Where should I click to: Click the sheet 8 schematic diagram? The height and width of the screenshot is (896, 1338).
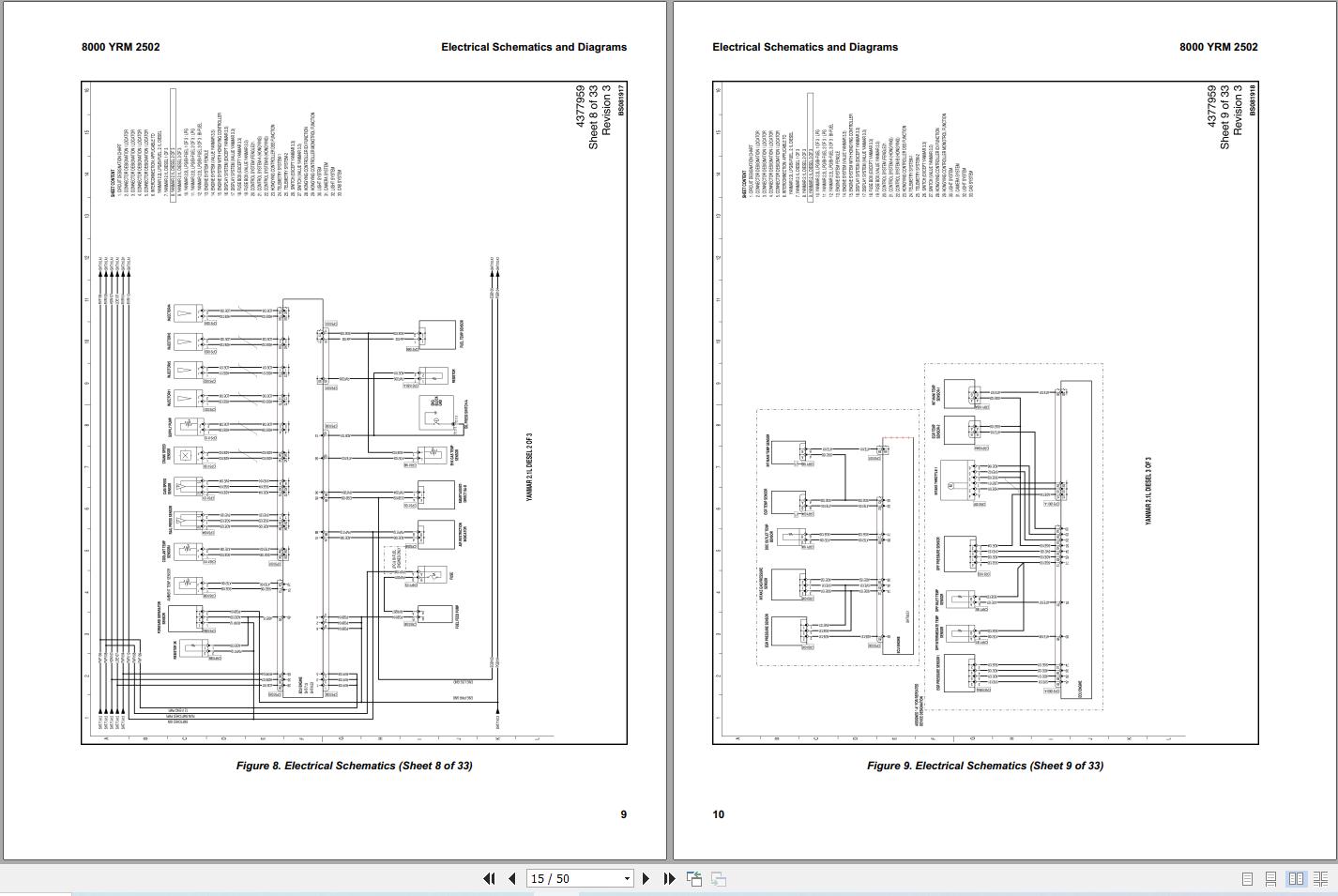coord(354,413)
